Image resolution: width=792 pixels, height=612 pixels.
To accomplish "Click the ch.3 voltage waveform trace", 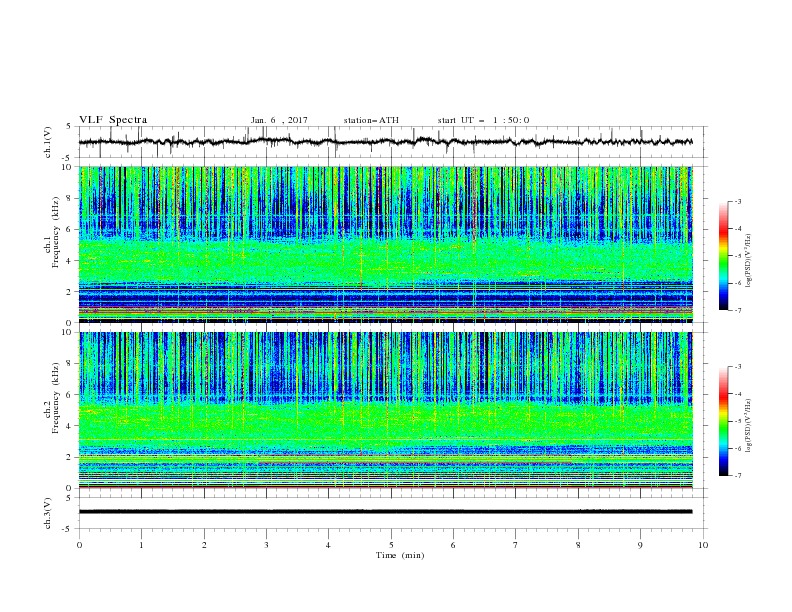I will point(385,512).
